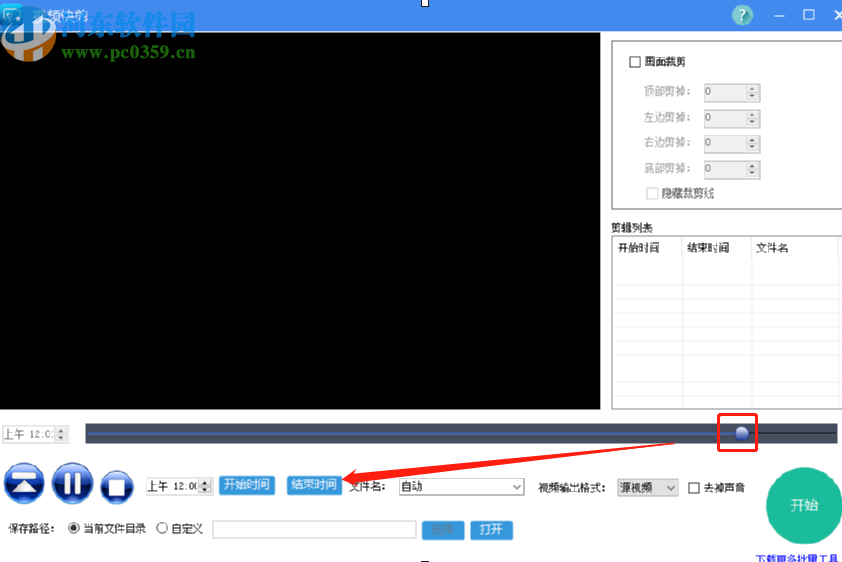This screenshot has width=842, height=562.
Task: Click the 右边剪掉 value field
Action: (x=725, y=143)
